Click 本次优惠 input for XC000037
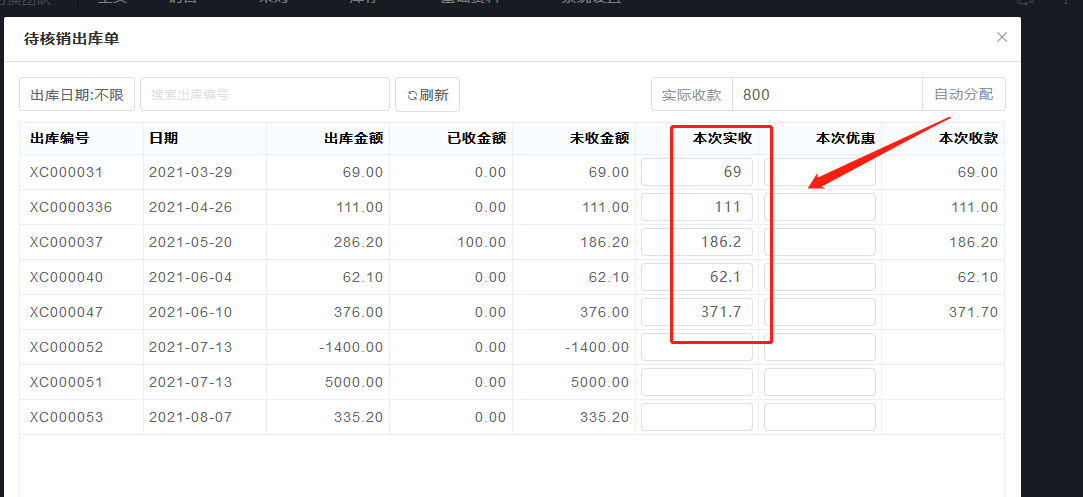This screenshot has width=1083, height=497. (819, 242)
